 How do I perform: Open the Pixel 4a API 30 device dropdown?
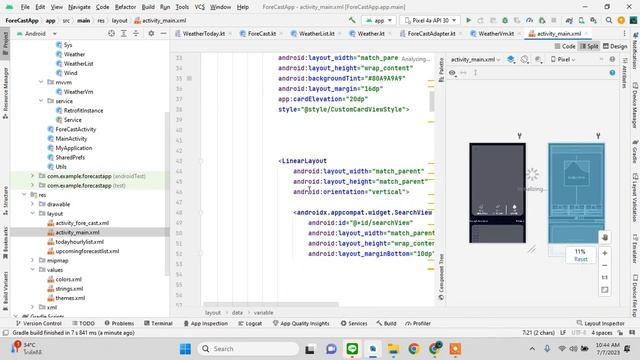coord(430,20)
